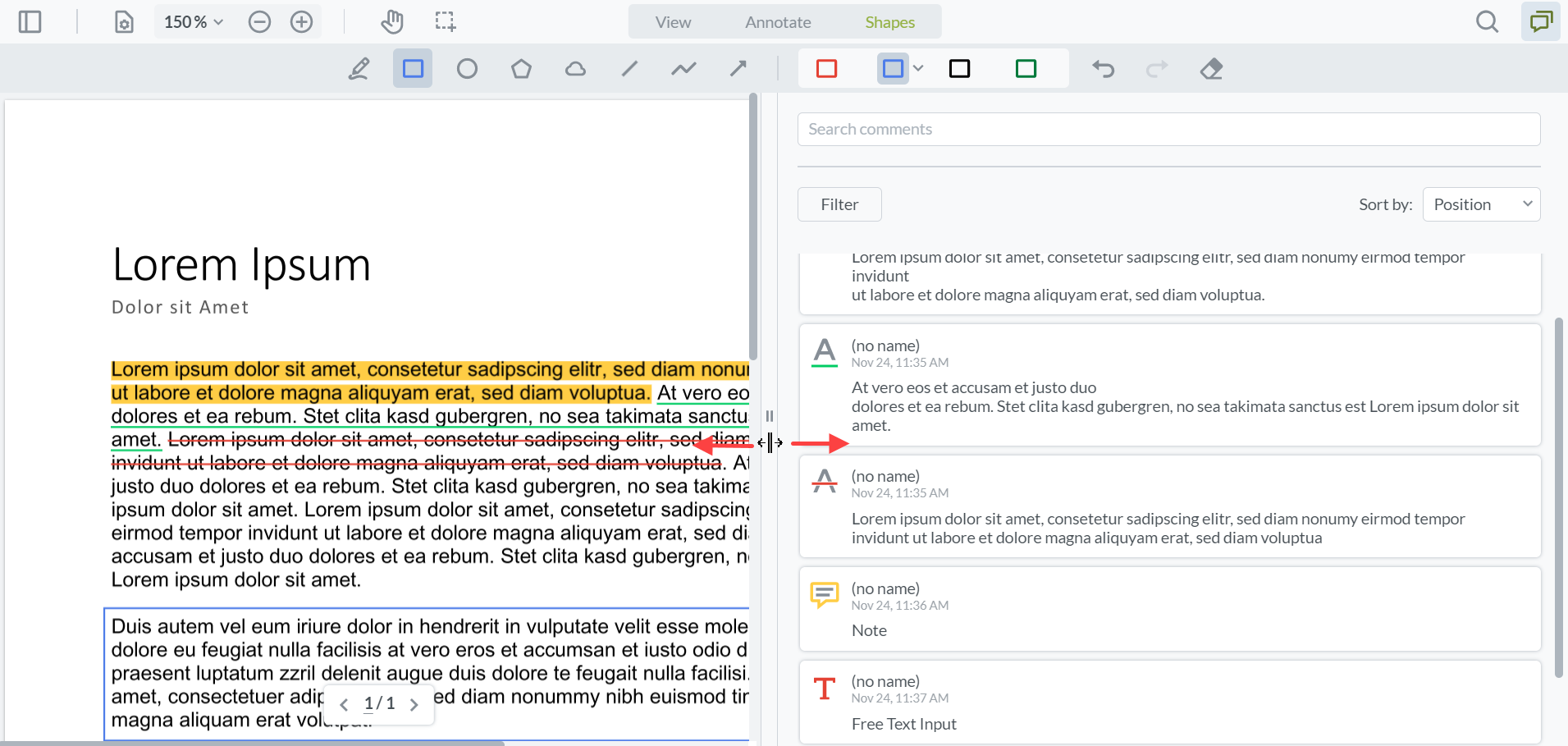Click the 'Dolor sit Amet' subtitle
The image size is (1568, 746).
(x=181, y=307)
